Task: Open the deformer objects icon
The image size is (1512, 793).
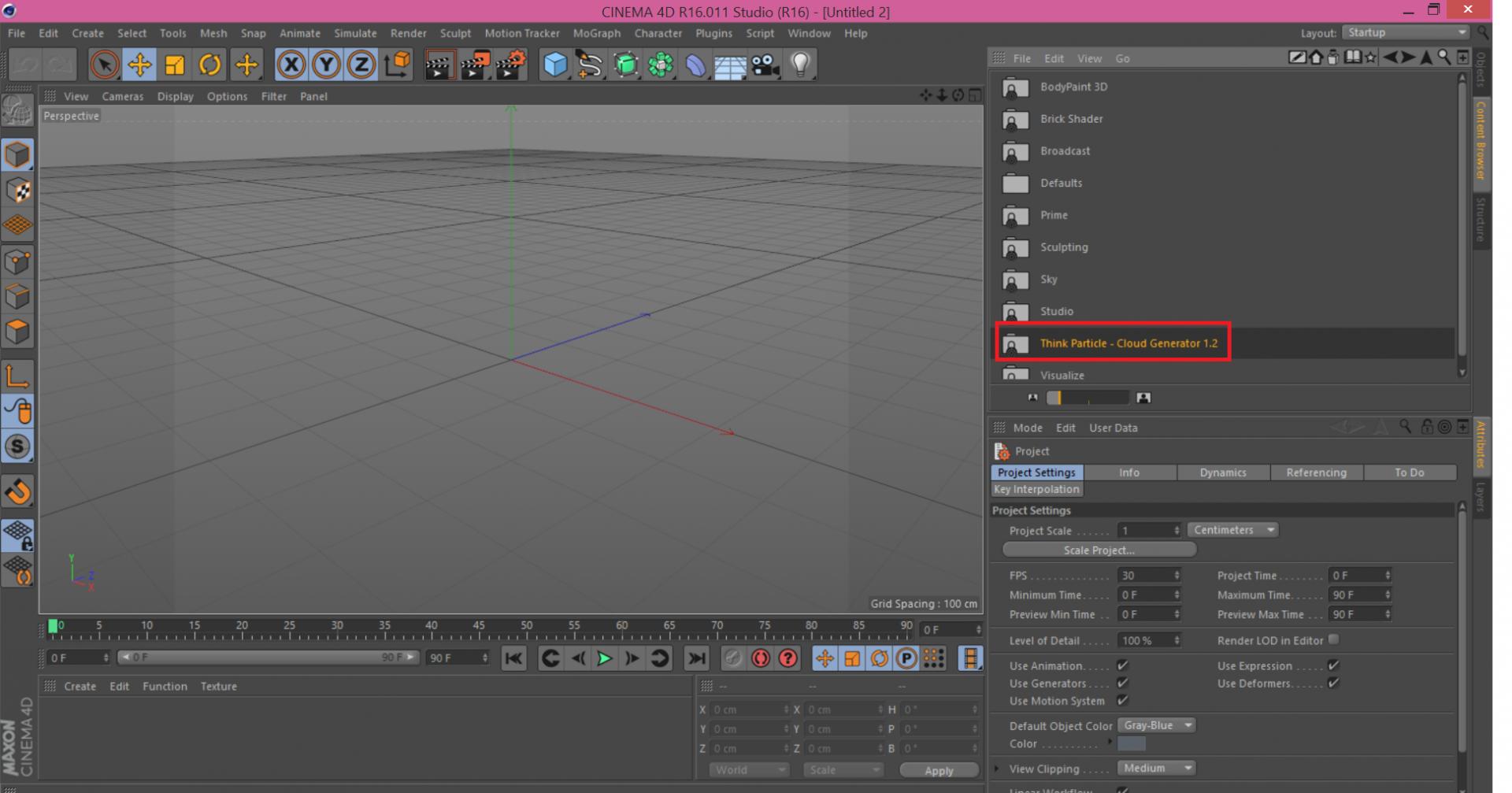Action: pyautogui.click(x=695, y=65)
